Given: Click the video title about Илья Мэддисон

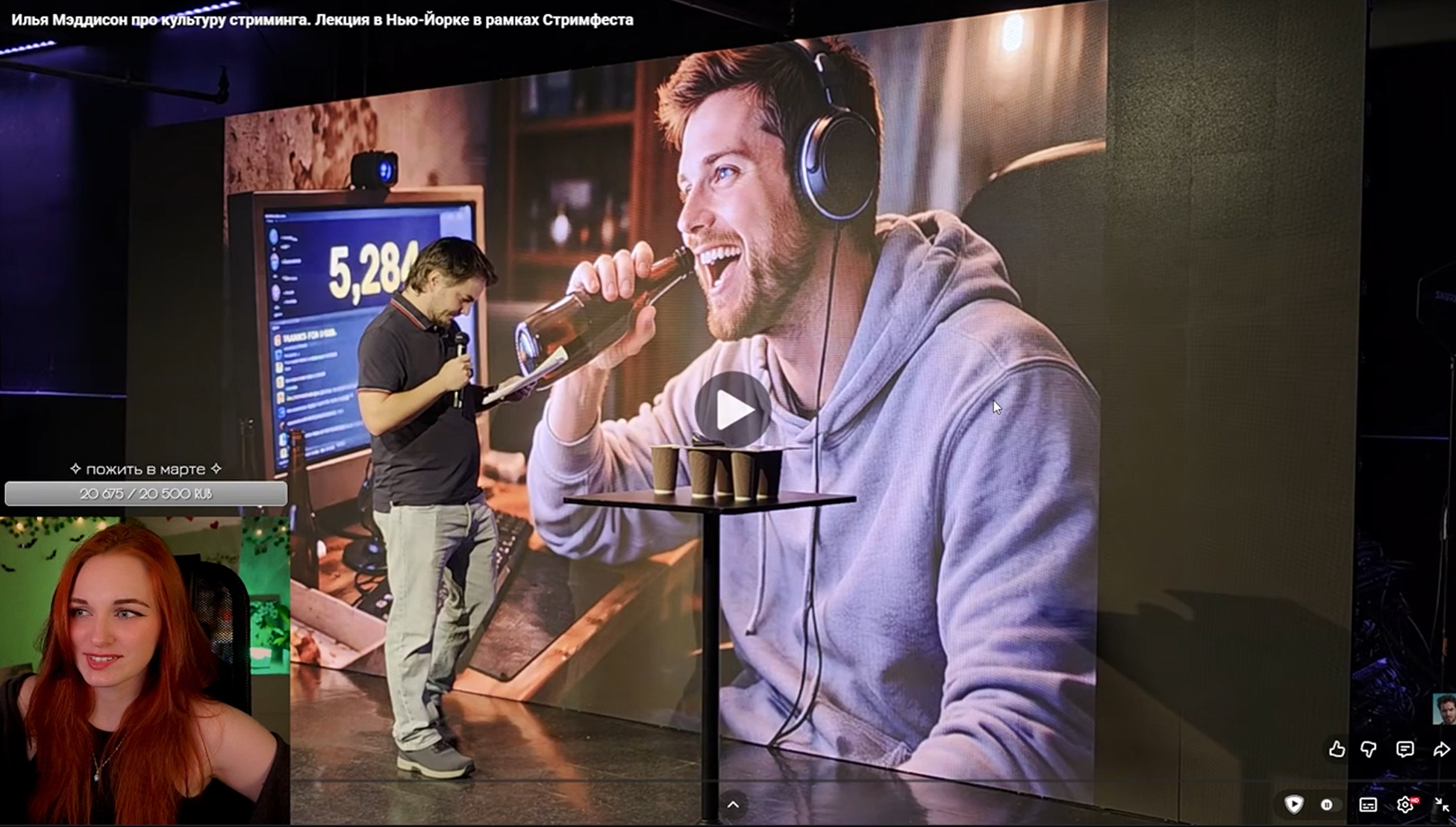Looking at the screenshot, I should (322, 20).
